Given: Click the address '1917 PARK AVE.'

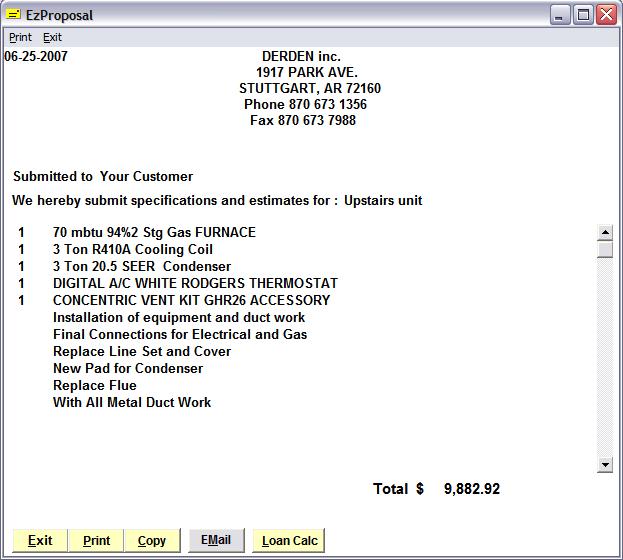Looking at the screenshot, I should tap(307, 72).
